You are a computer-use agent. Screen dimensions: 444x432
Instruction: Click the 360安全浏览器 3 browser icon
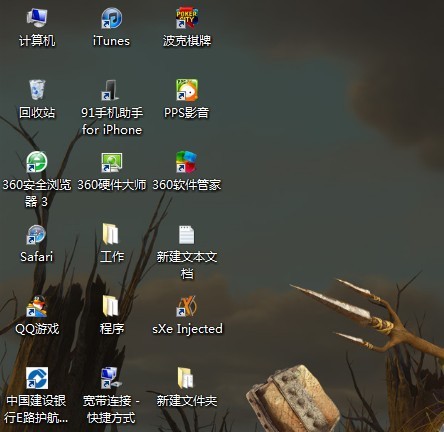point(37,162)
